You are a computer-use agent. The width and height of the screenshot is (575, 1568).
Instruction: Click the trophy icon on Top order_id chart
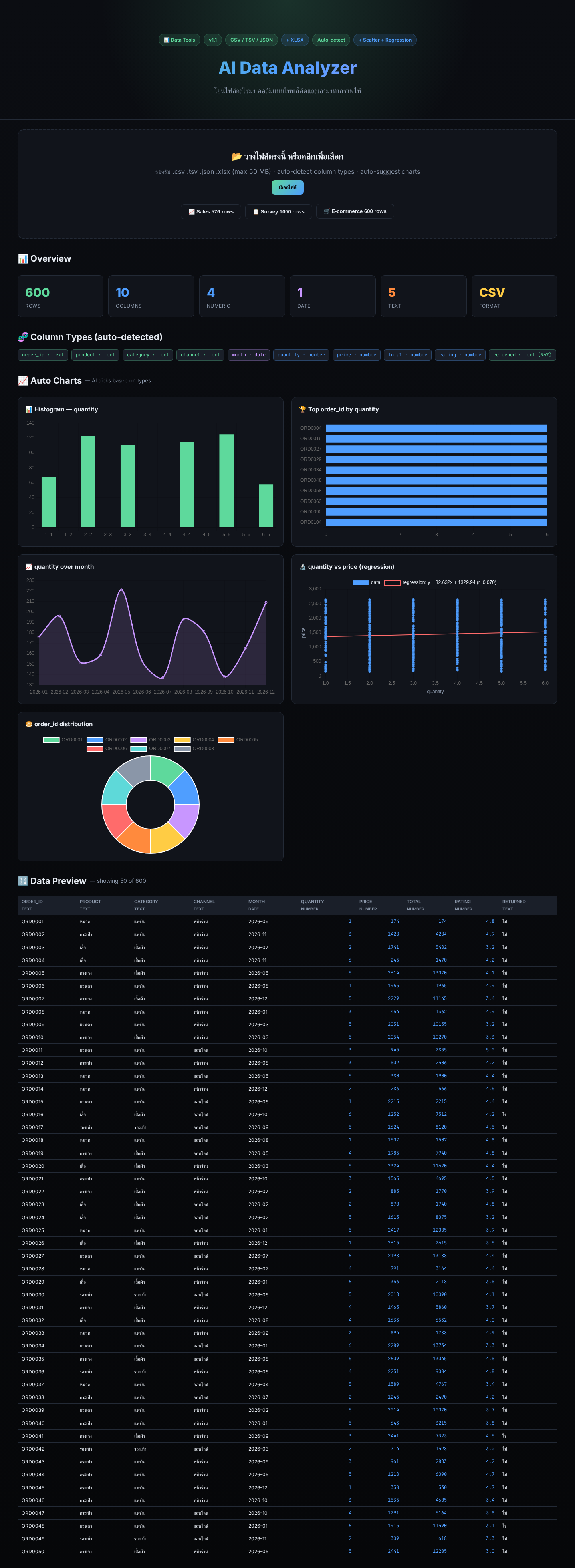coord(302,409)
